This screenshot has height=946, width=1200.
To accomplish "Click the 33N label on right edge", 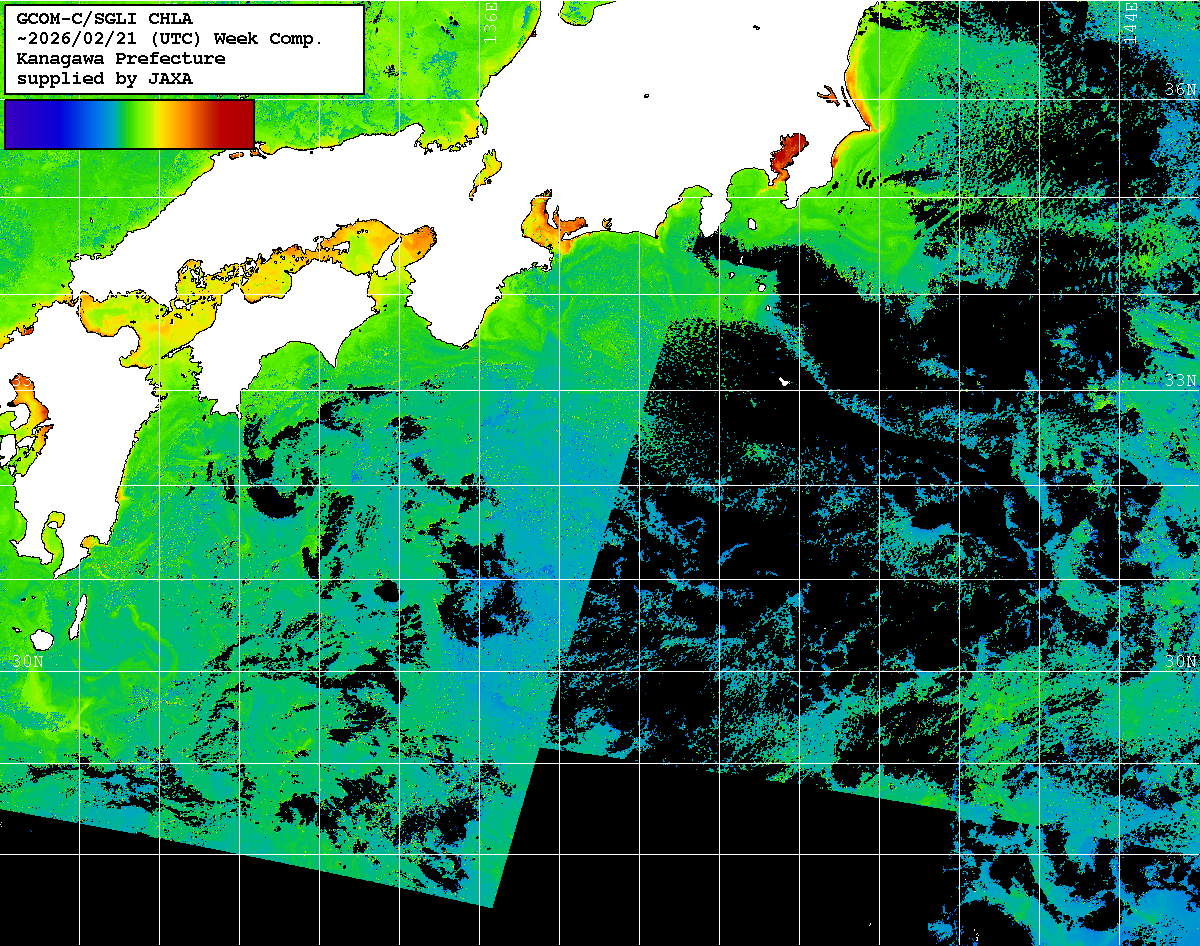I will pos(1180,381).
